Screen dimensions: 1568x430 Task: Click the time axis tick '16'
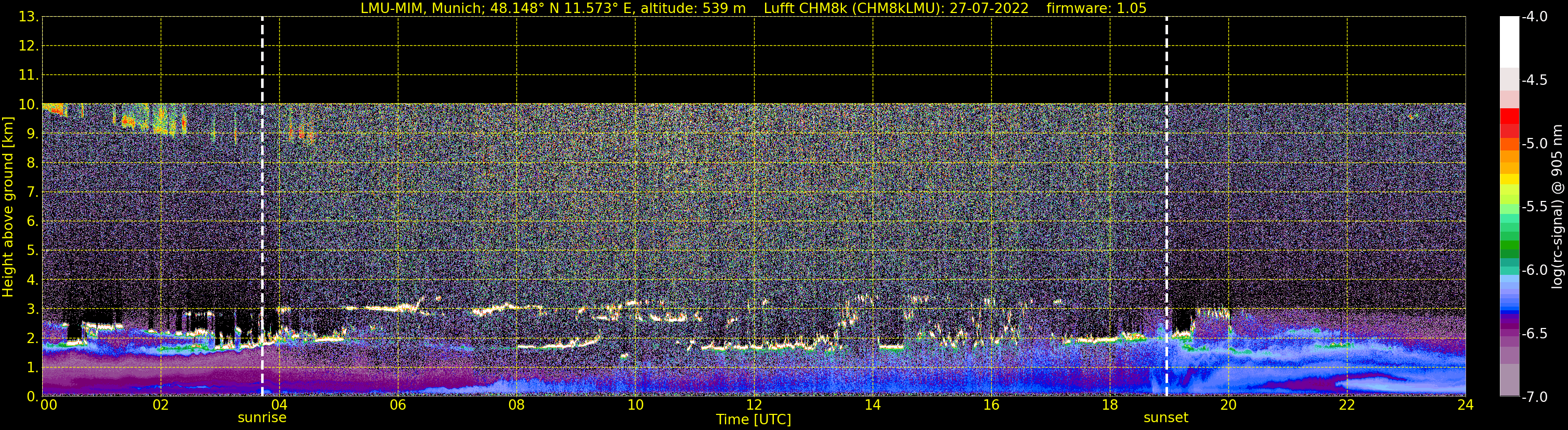tap(992, 405)
